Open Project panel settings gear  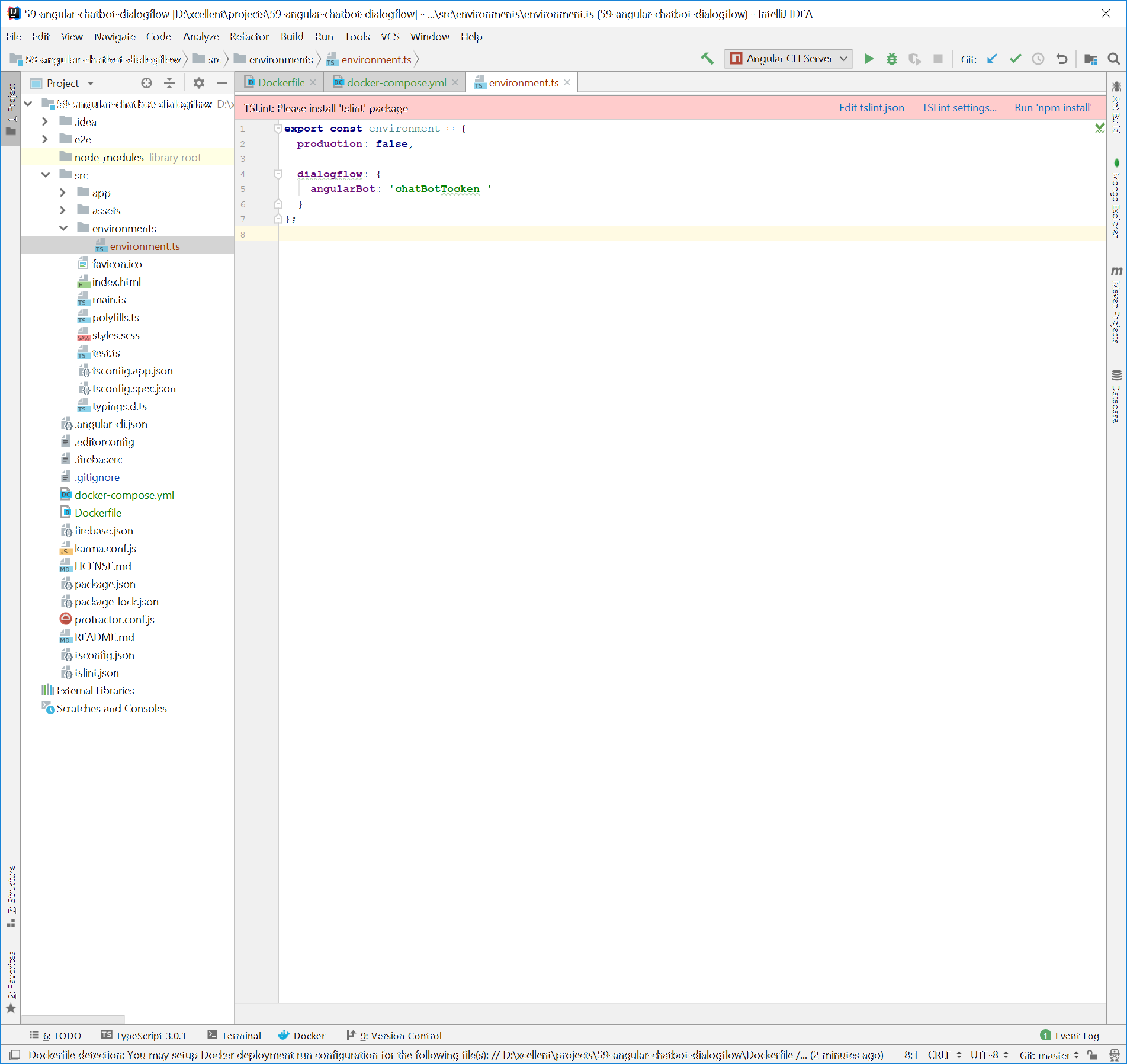click(x=199, y=83)
